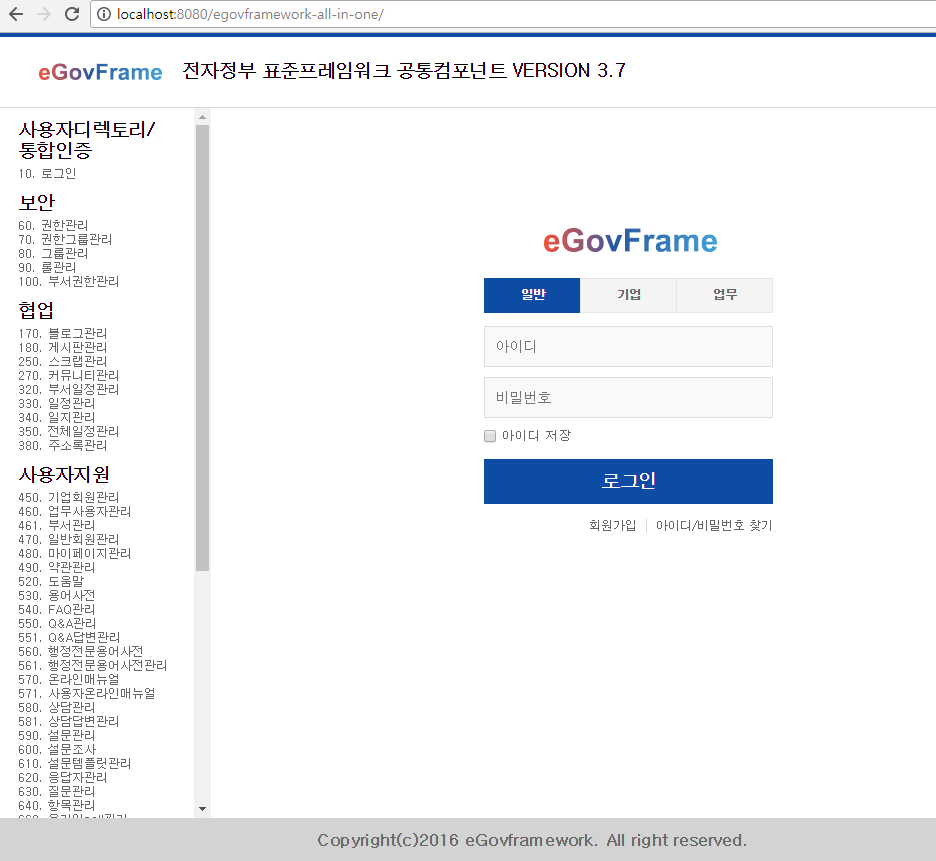Image resolution: width=936 pixels, height=861 pixels.
Task: Open 60. 권한관리 menu link
Action: [x=53, y=225]
